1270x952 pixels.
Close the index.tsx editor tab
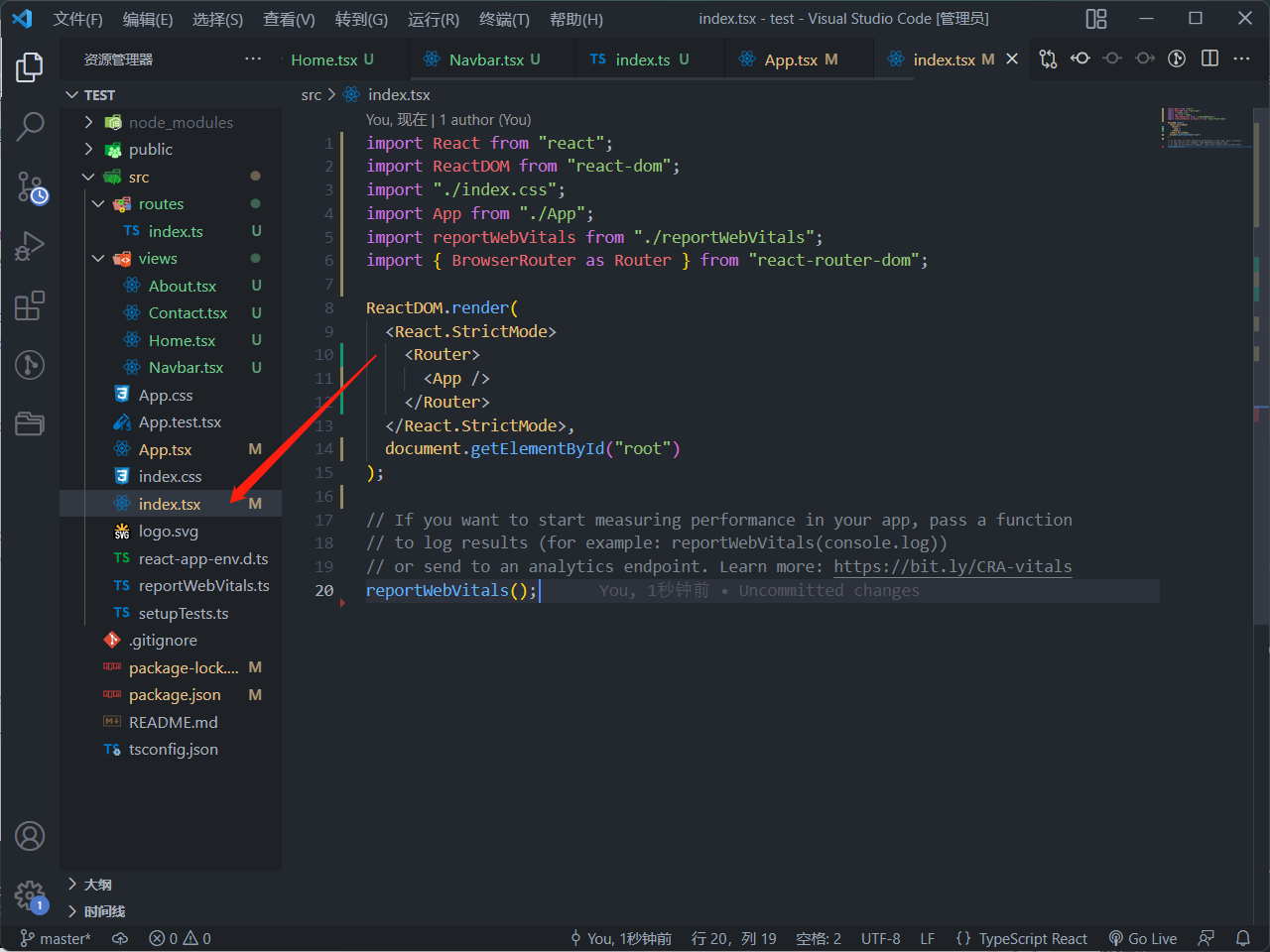pyautogui.click(x=1012, y=59)
